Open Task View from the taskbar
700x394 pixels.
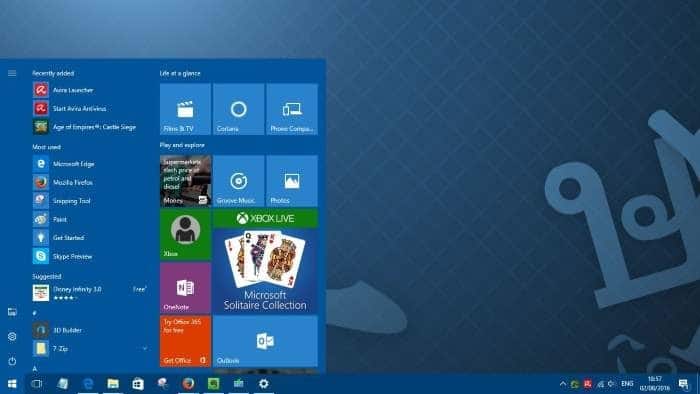click(37, 384)
